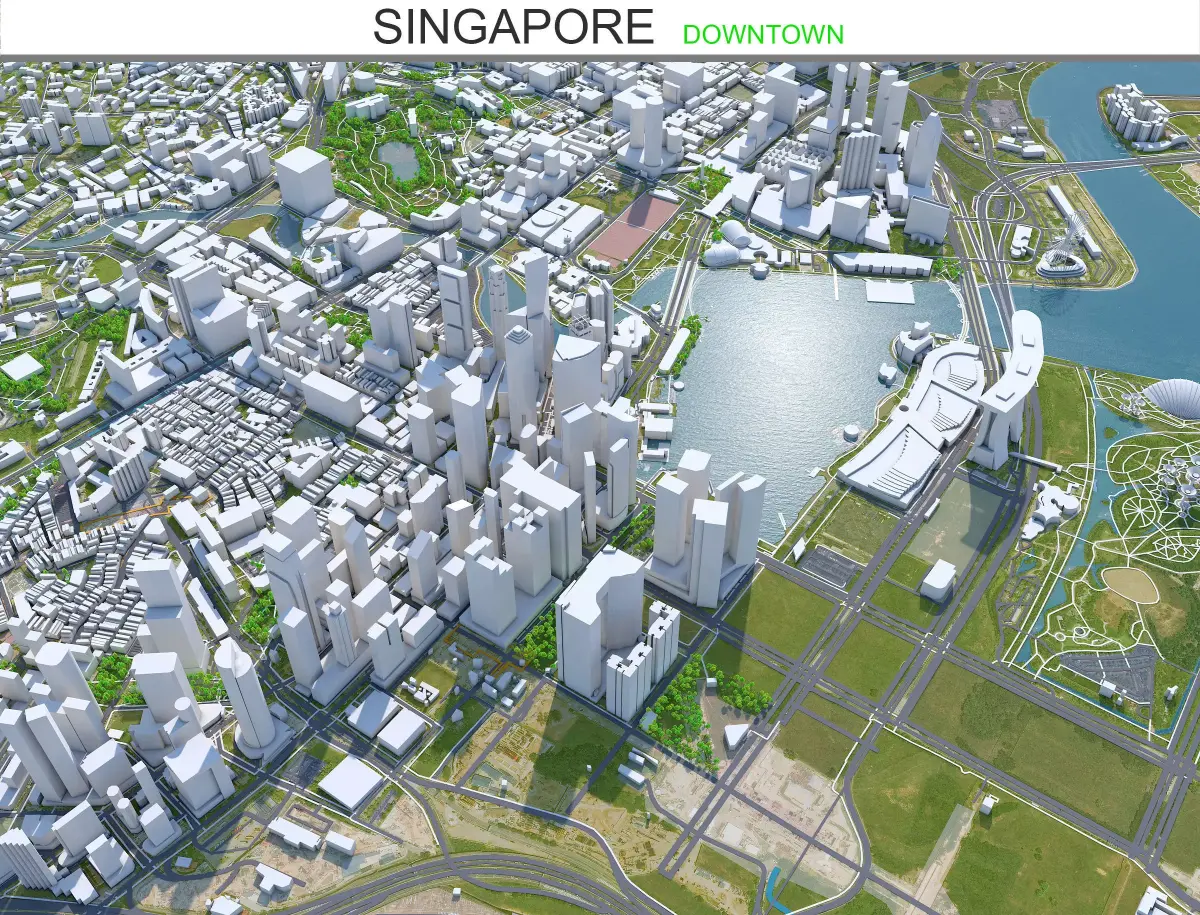Click the SINGAPORE title text
Image resolution: width=1200 pixels, height=915 pixels.
(513, 27)
